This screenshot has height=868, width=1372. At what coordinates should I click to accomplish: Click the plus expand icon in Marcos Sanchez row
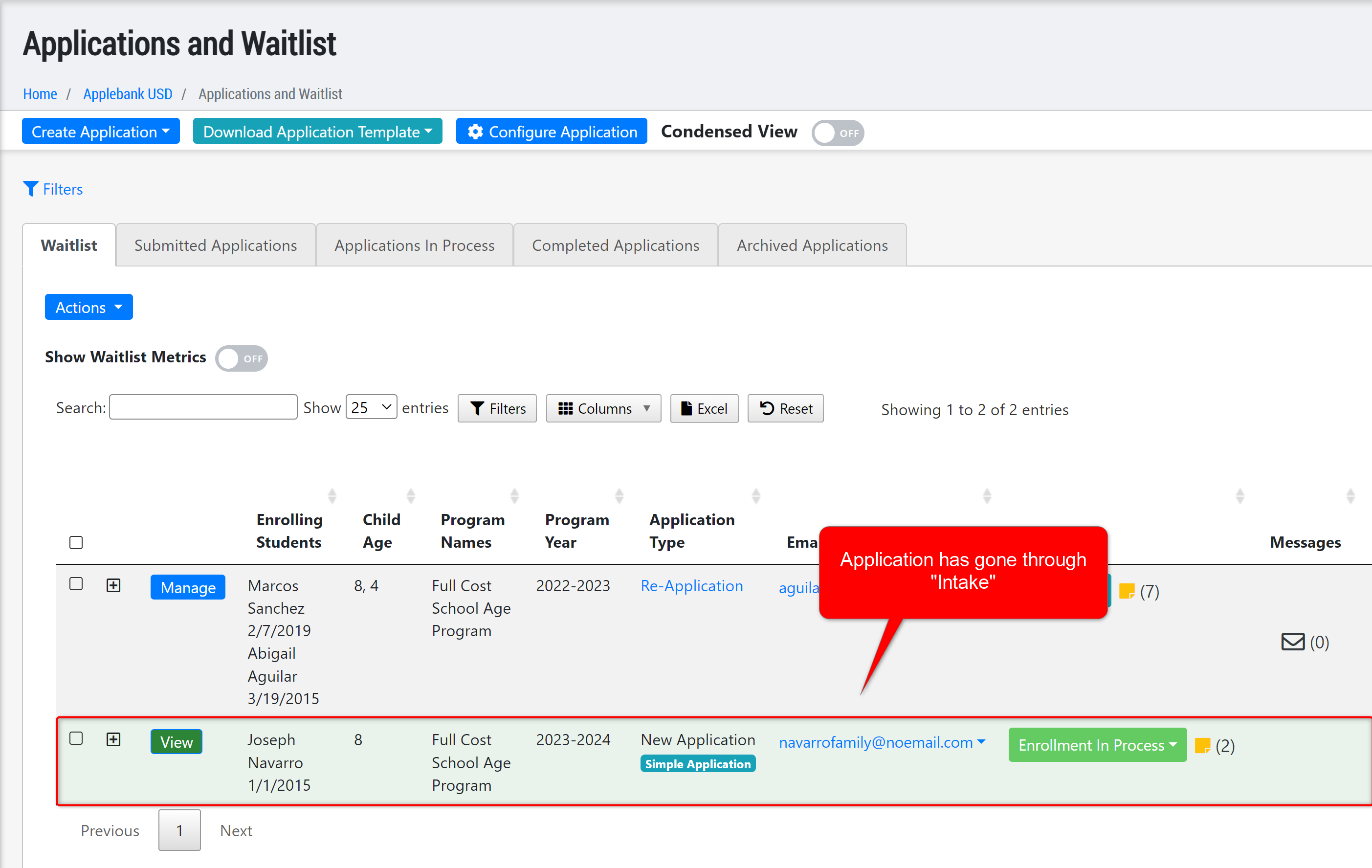[113, 585]
